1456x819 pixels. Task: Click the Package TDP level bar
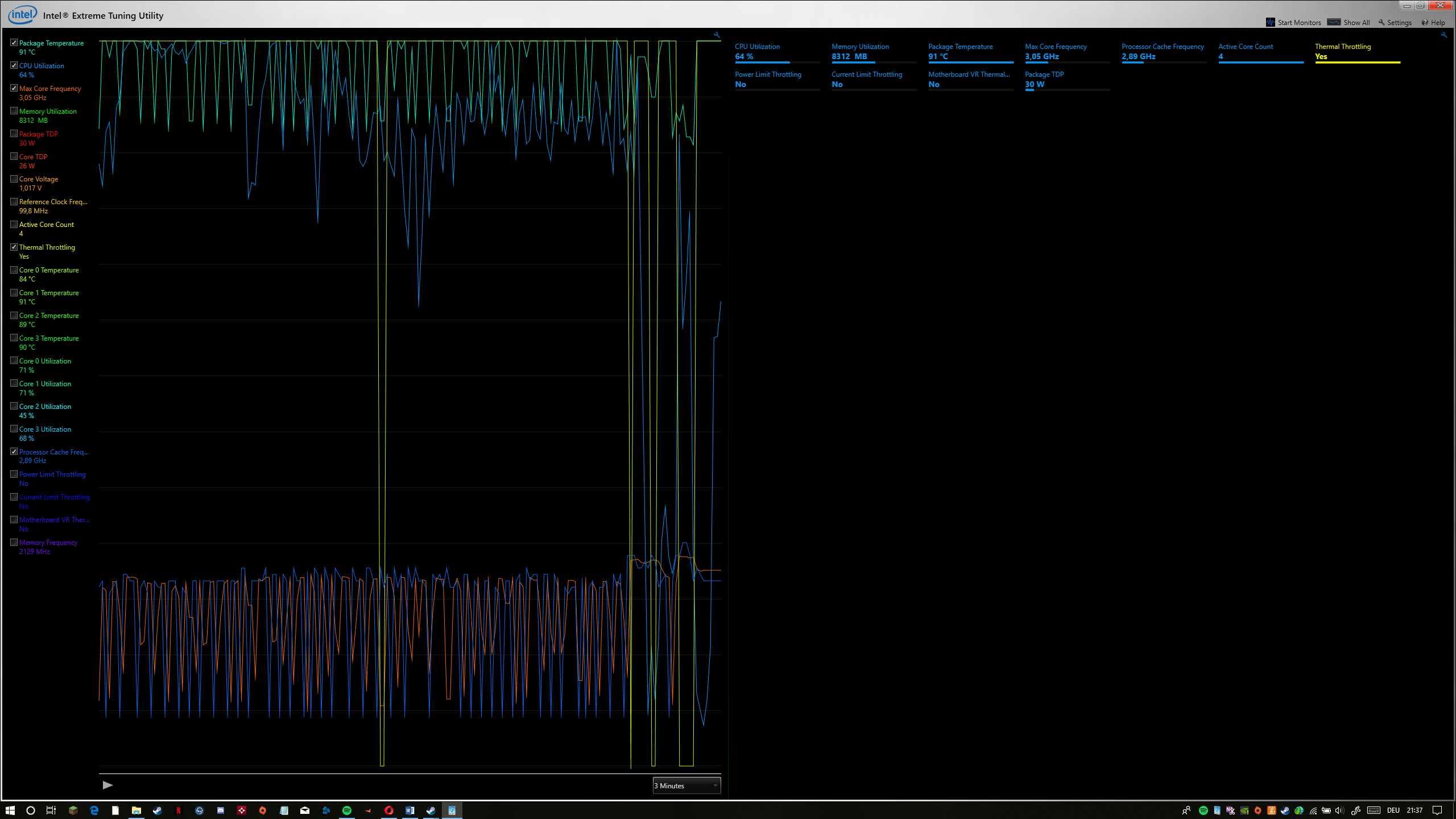[1067, 90]
